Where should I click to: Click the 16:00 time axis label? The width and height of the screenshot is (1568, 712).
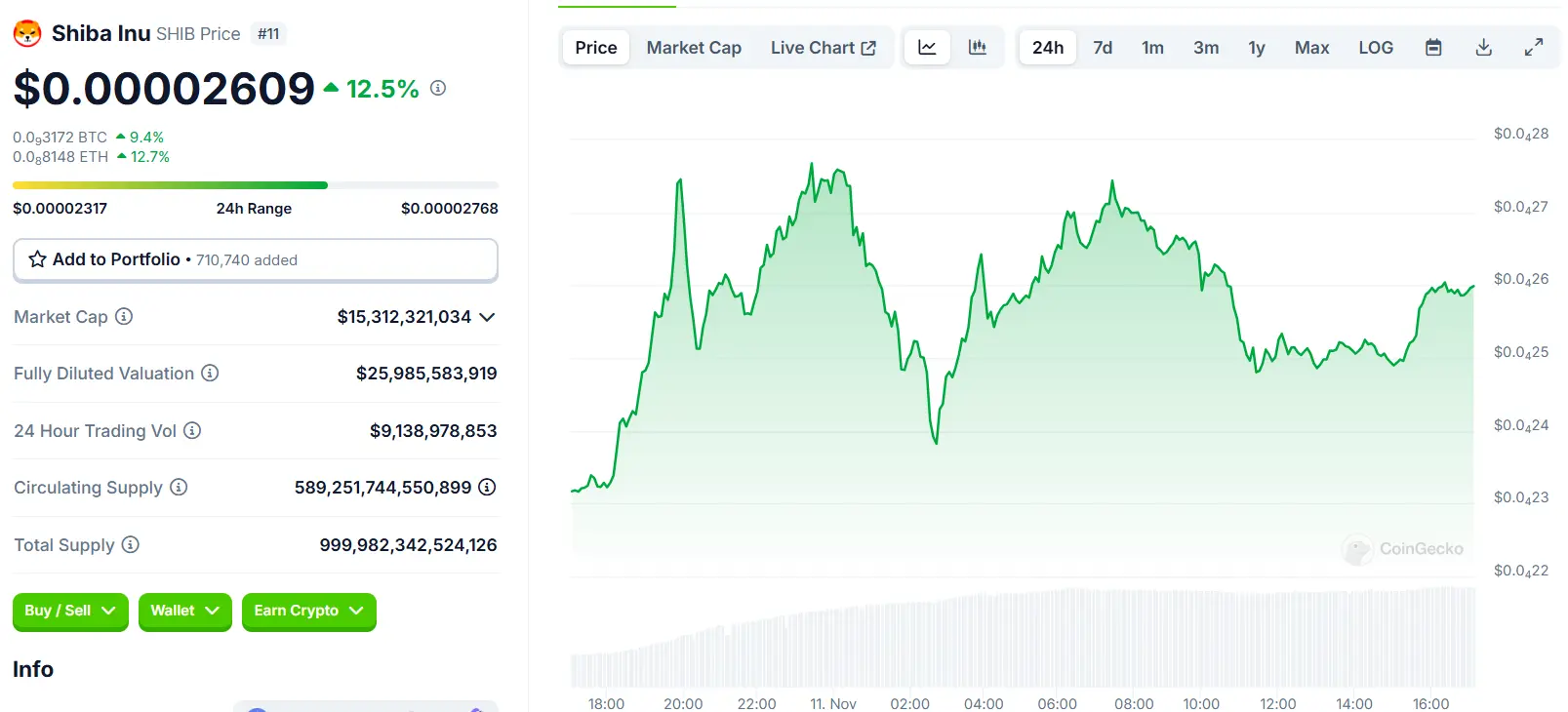click(x=1430, y=703)
